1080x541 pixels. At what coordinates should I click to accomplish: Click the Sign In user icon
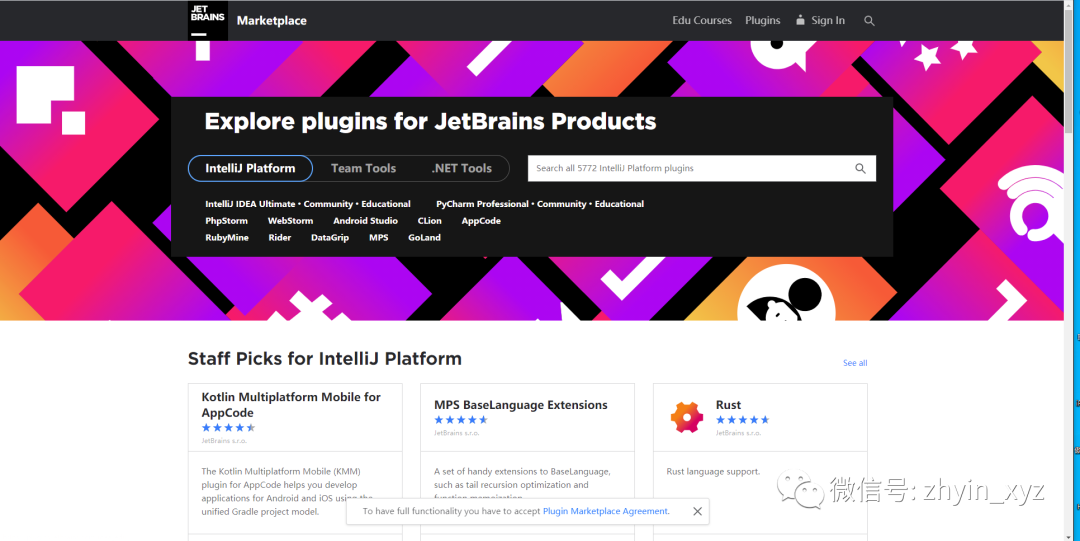[x=800, y=20]
